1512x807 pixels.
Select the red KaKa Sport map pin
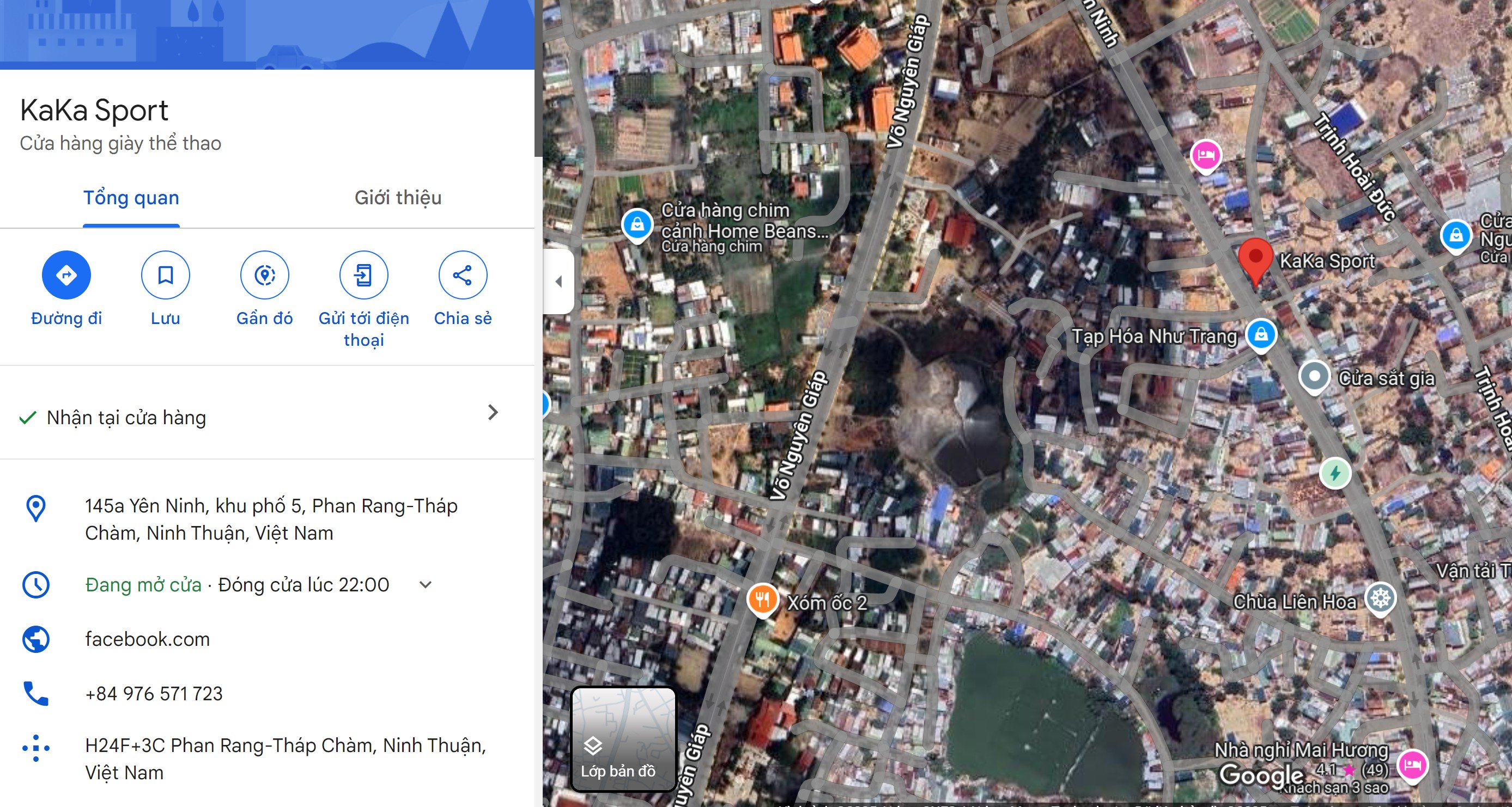coord(1255,262)
